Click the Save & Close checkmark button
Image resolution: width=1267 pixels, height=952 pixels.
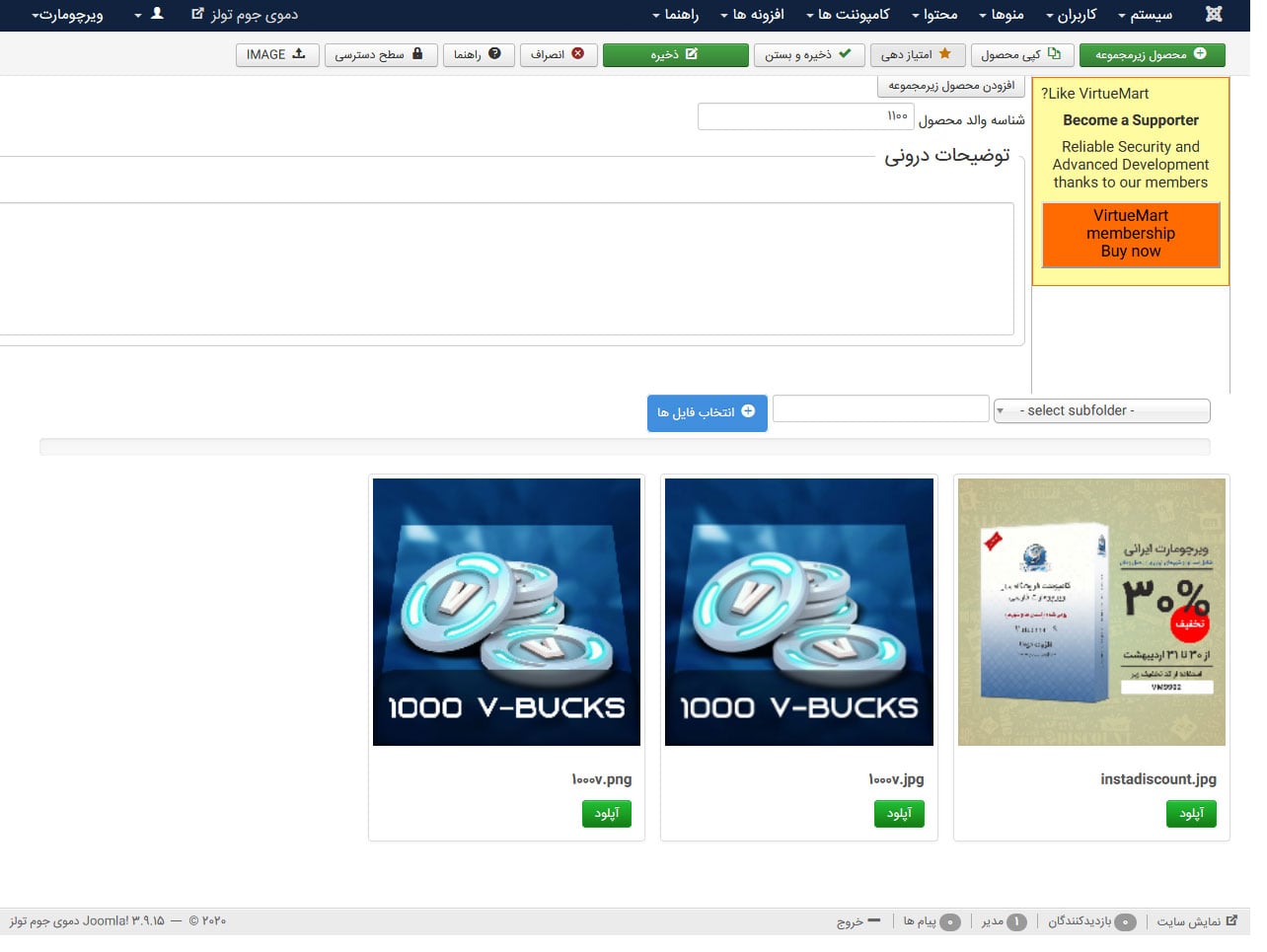click(x=808, y=55)
